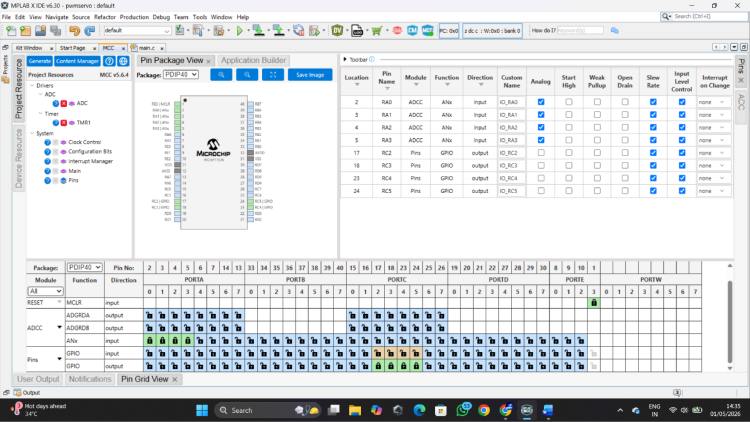Remove TMR1 driver with red X icon
The image size is (750, 422).
[64, 123]
